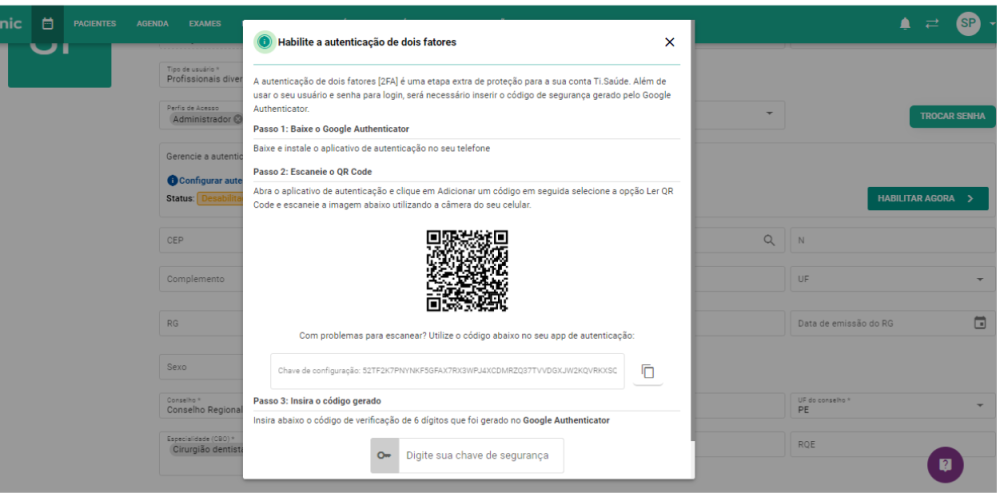Go to the EXAMES menu
Screen dimensions: 1000x497
pyautogui.click(x=205, y=24)
